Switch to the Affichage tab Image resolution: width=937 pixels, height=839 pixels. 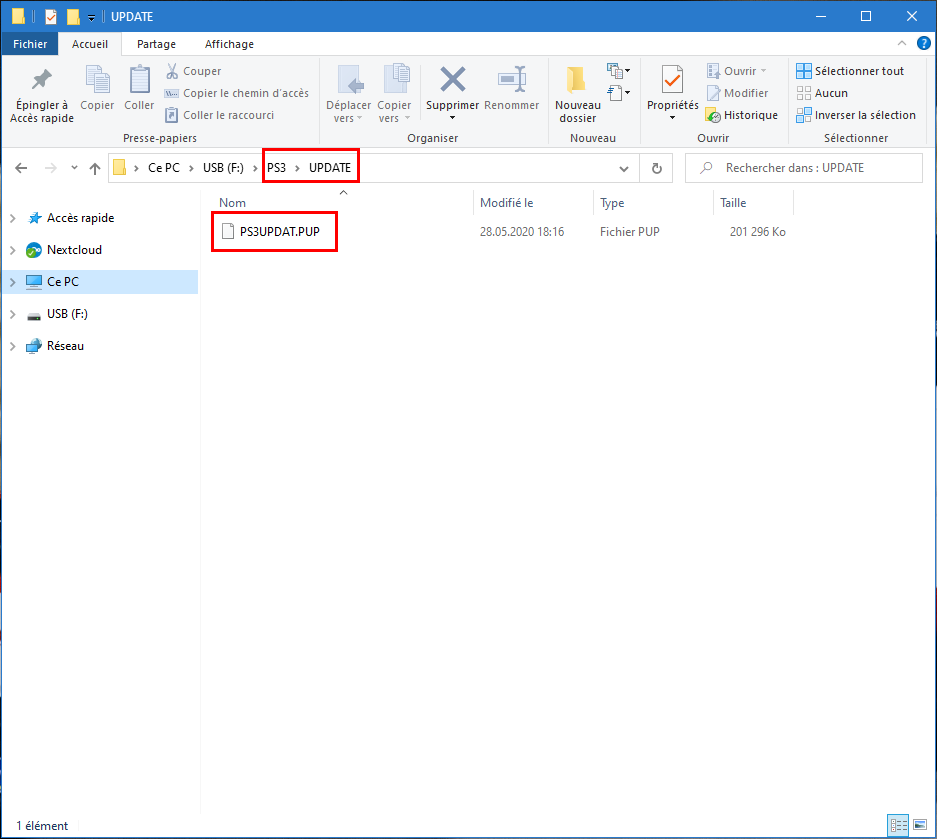click(x=229, y=44)
